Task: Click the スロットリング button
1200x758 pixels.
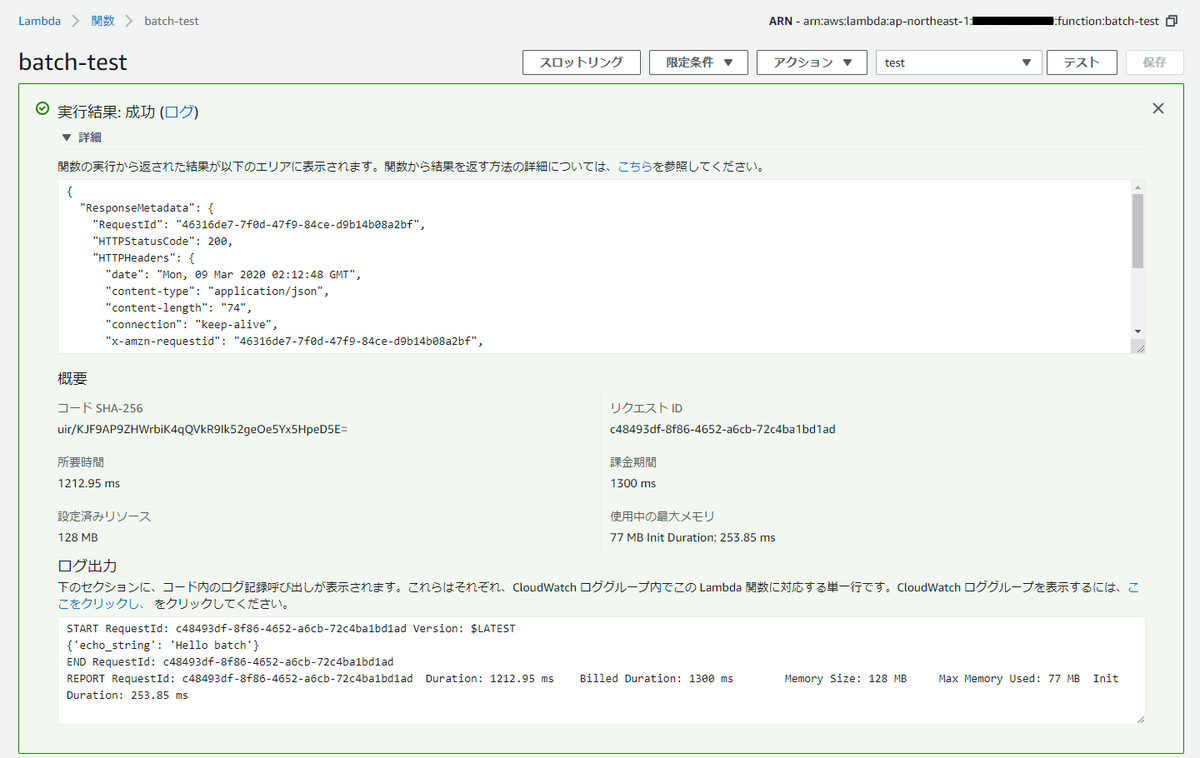Action: tap(581, 62)
